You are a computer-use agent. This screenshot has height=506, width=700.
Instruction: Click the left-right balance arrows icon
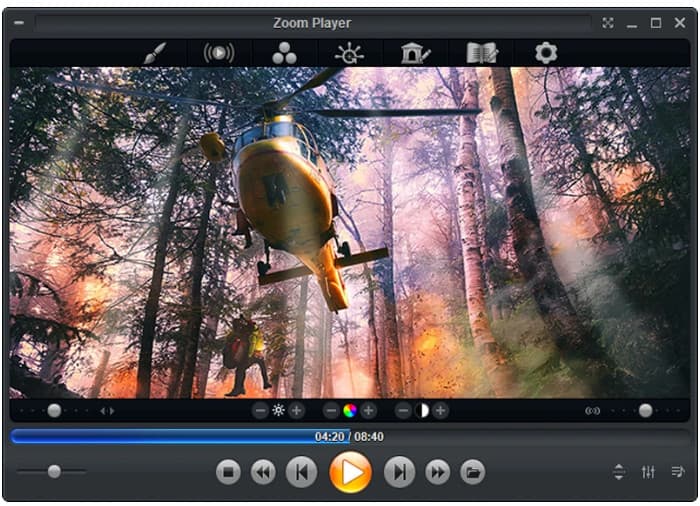[x=107, y=410]
